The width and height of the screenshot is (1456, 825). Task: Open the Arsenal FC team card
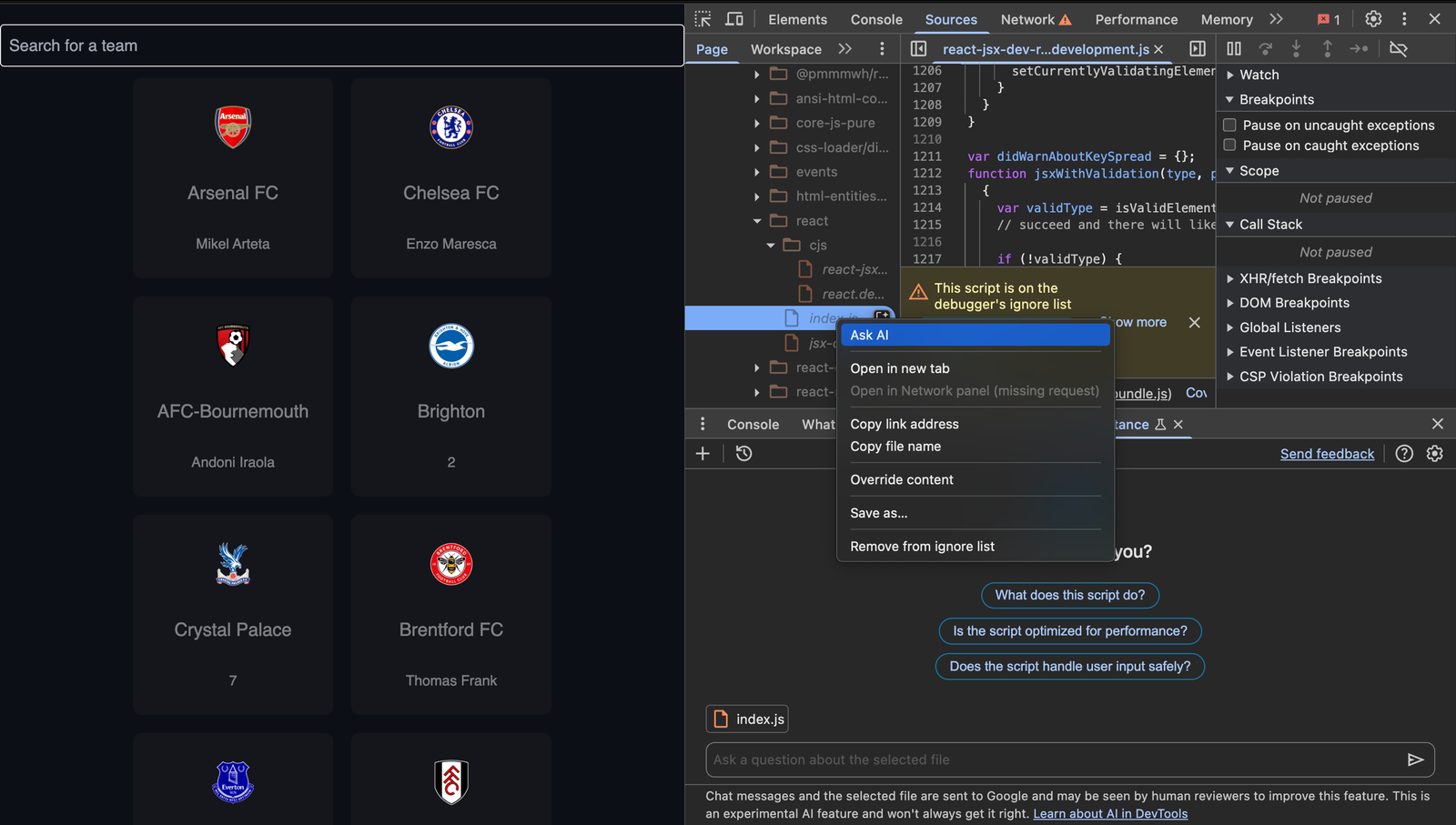tap(233, 177)
